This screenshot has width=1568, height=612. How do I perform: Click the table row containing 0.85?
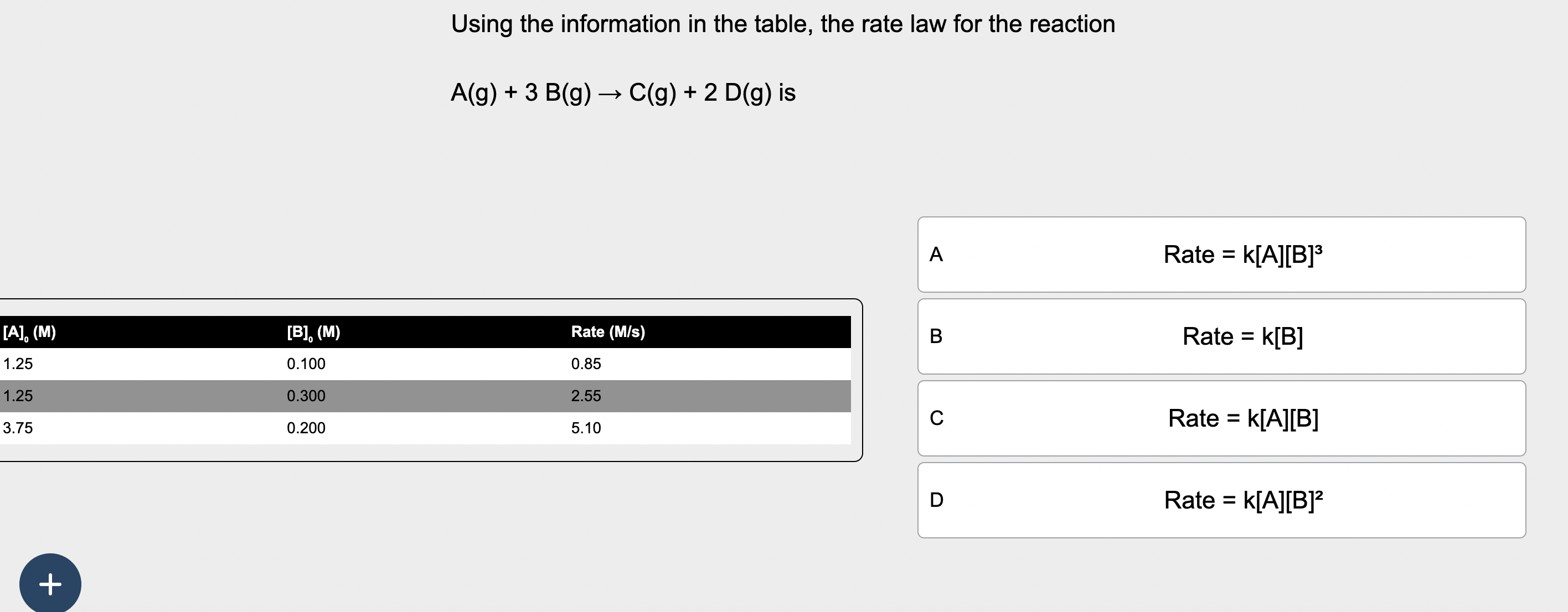coord(426,364)
